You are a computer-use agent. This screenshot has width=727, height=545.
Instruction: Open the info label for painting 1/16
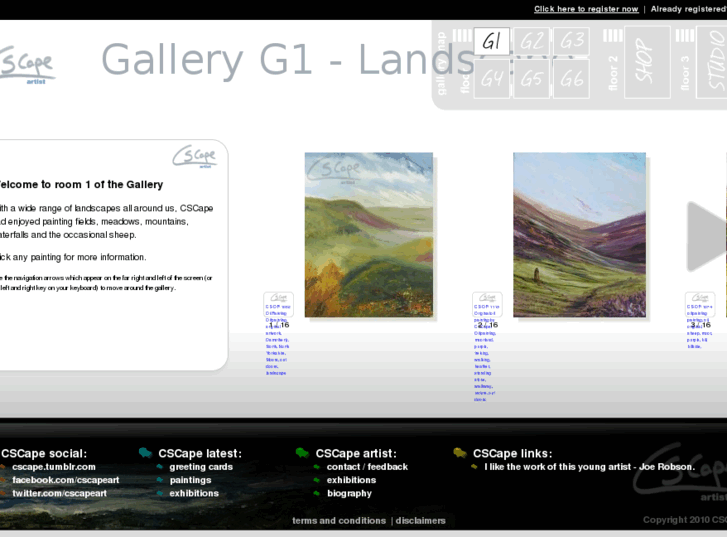click(x=278, y=304)
